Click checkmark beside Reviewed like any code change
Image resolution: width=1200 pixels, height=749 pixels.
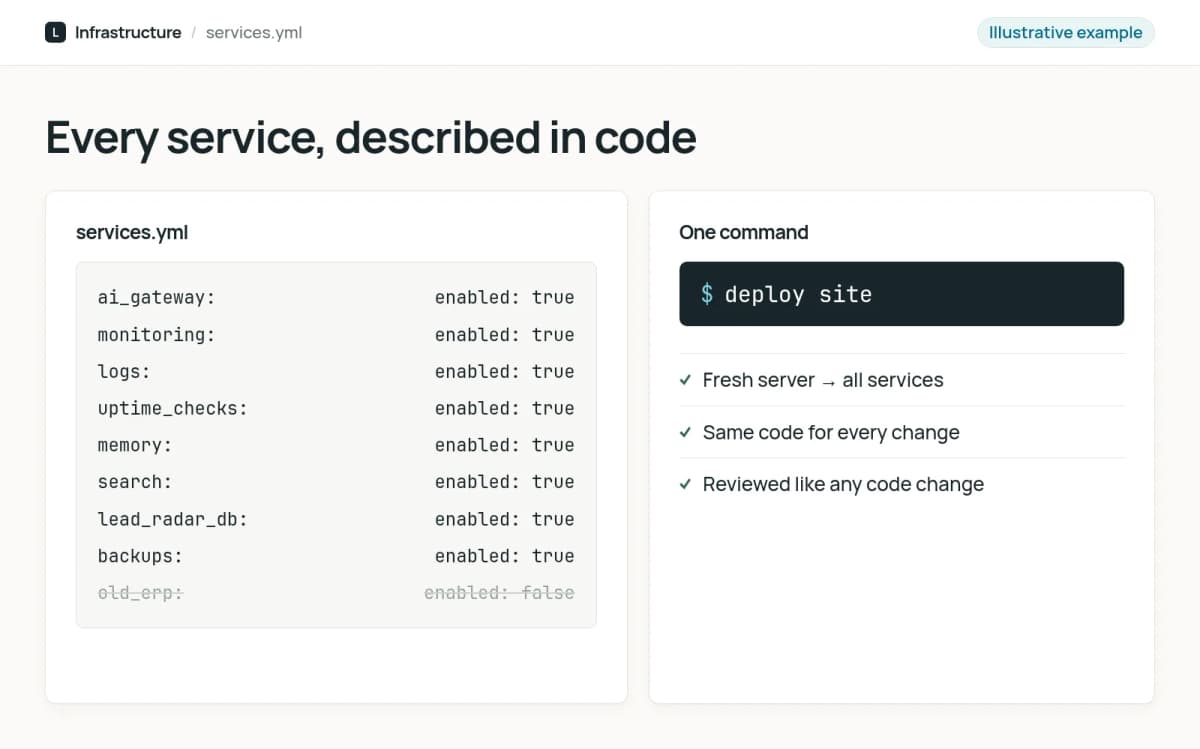tap(685, 484)
